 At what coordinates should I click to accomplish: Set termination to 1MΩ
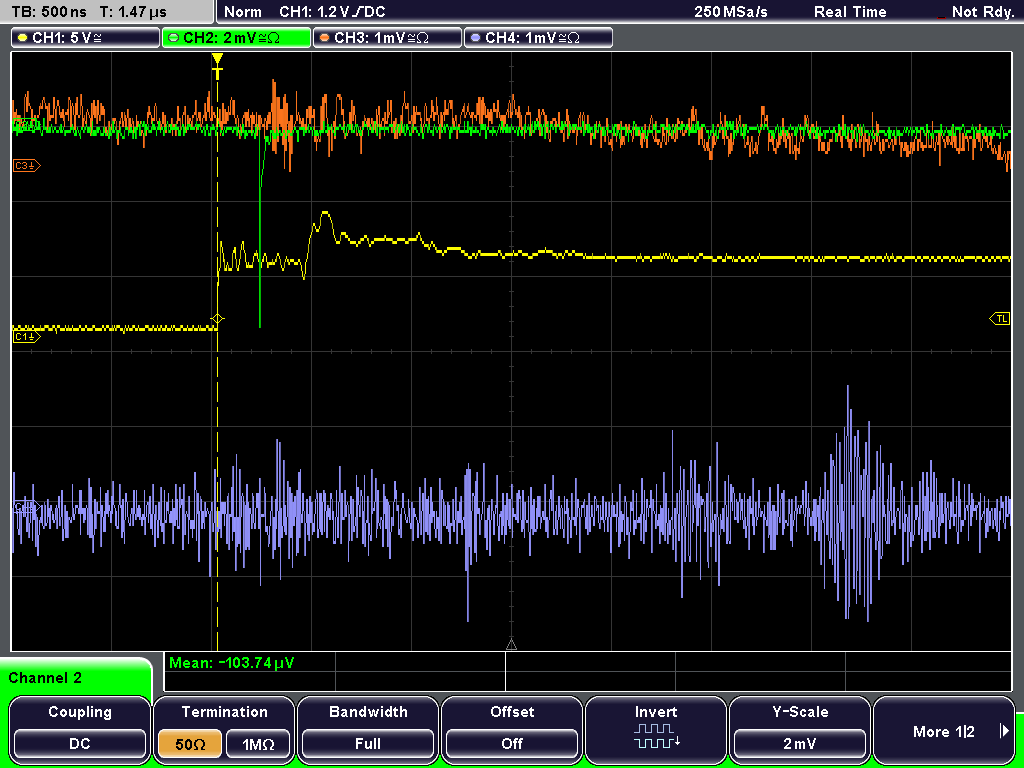(258, 744)
